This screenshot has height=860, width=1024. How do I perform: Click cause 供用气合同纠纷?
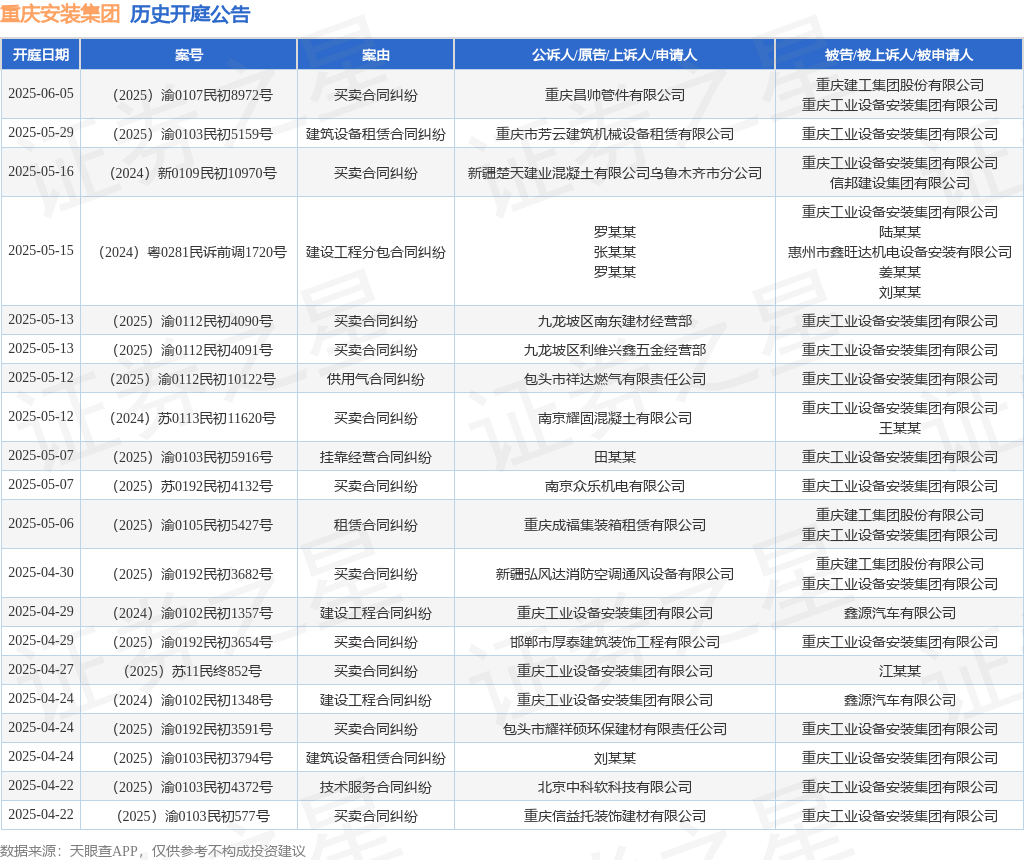click(376, 379)
